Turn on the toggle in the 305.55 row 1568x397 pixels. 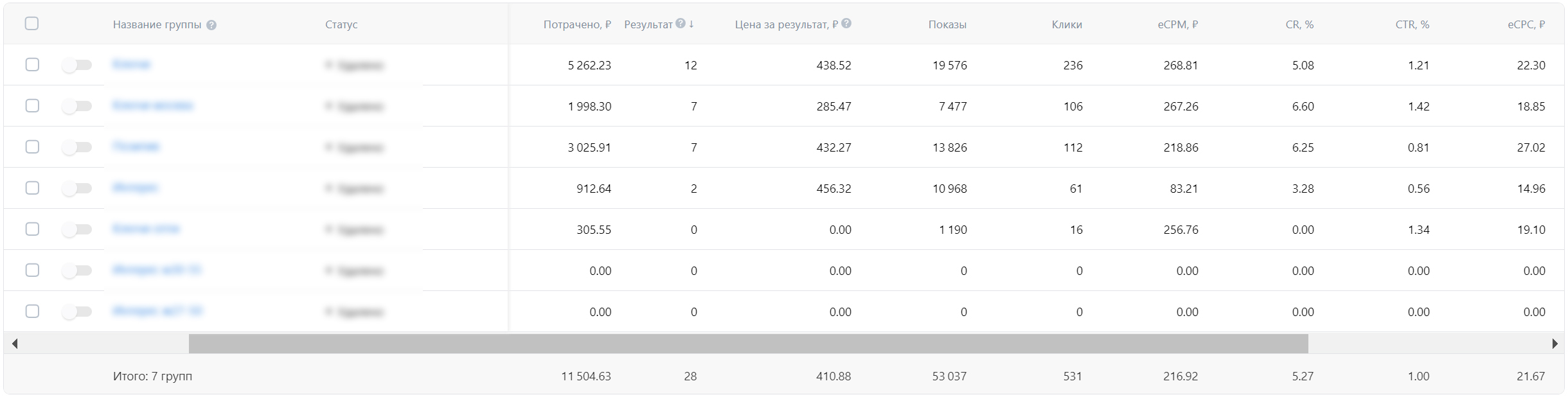tap(77, 229)
